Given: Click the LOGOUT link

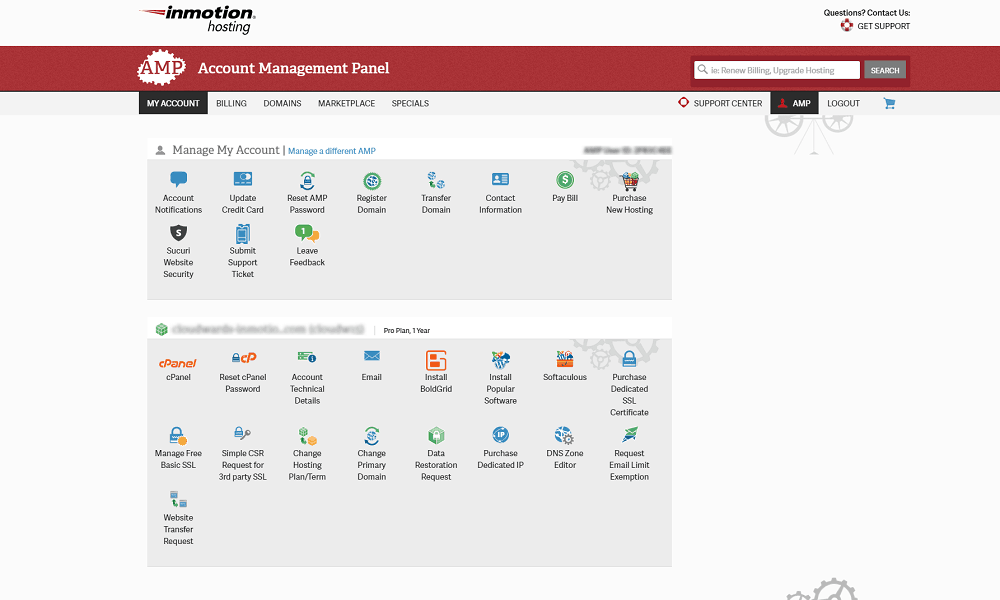Looking at the screenshot, I should click(844, 103).
